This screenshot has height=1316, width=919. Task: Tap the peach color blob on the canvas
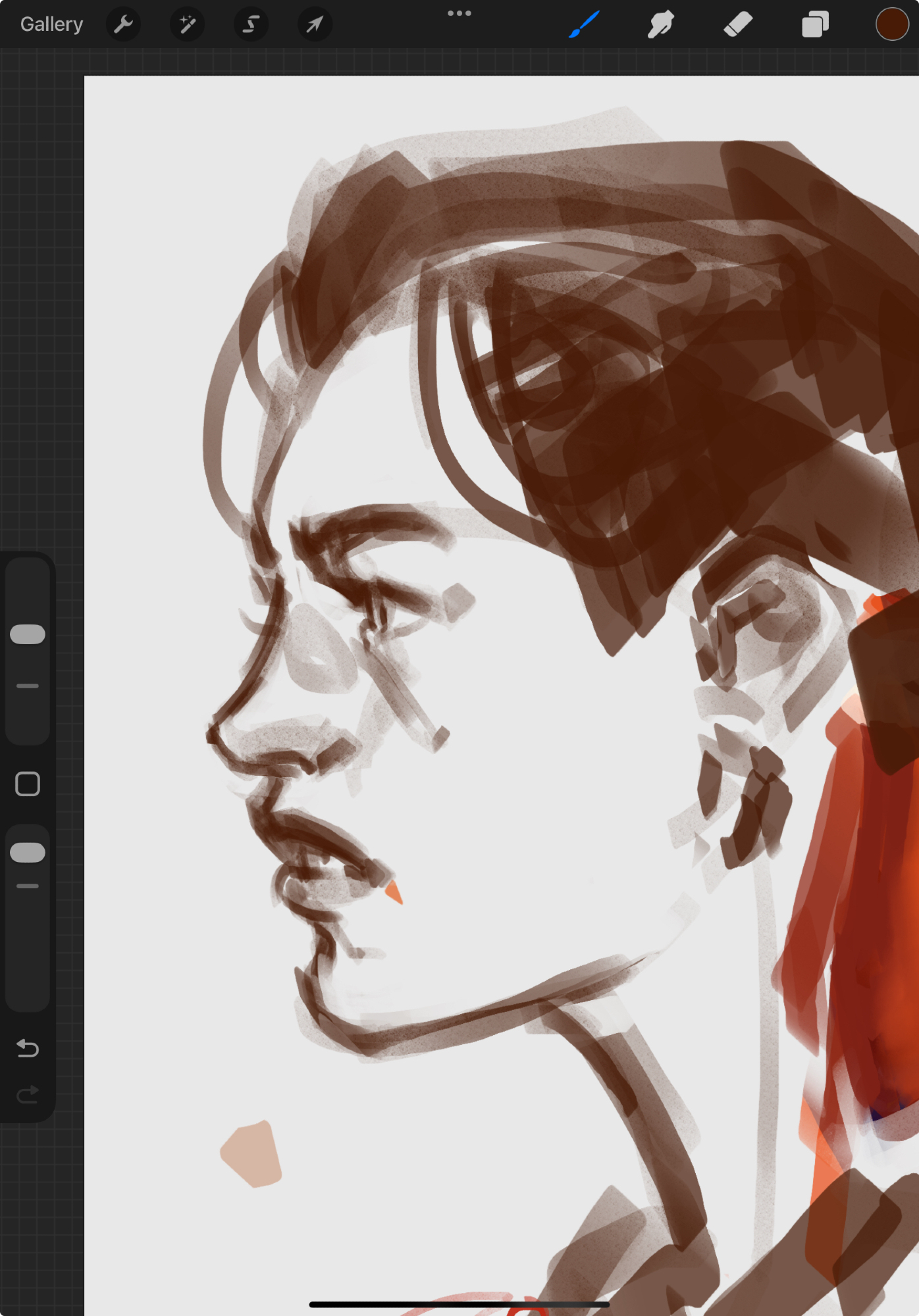[x=251, y=1153]
